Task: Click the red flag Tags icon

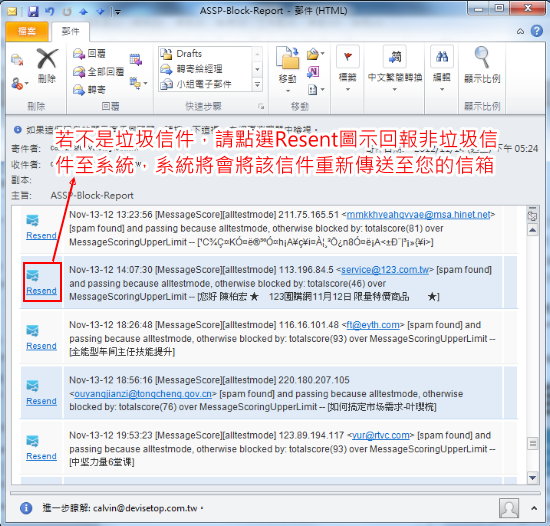Action: click(348, 56)
